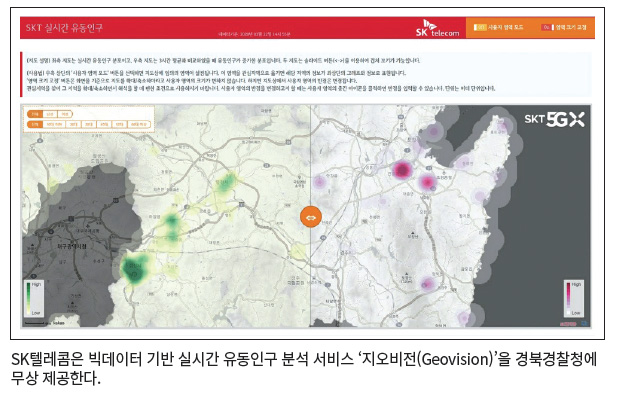The image size is (631, 397).
Task: Click the orange double-arrow map divider handle
Action: 311,217
